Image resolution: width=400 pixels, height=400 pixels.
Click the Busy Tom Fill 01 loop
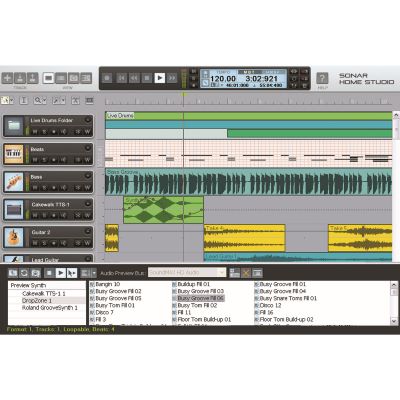coord(115,305)
